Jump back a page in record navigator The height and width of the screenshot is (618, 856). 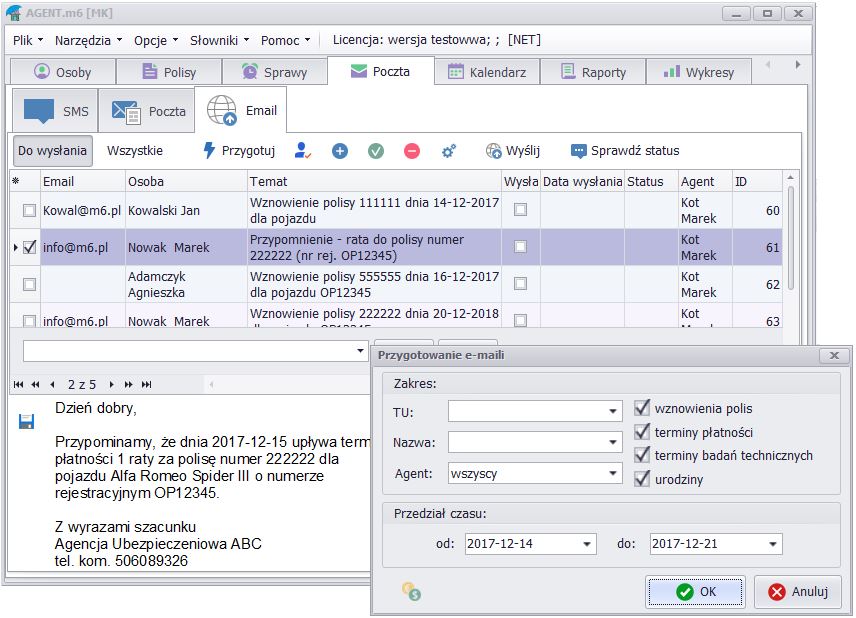click(x=35, y=384)
